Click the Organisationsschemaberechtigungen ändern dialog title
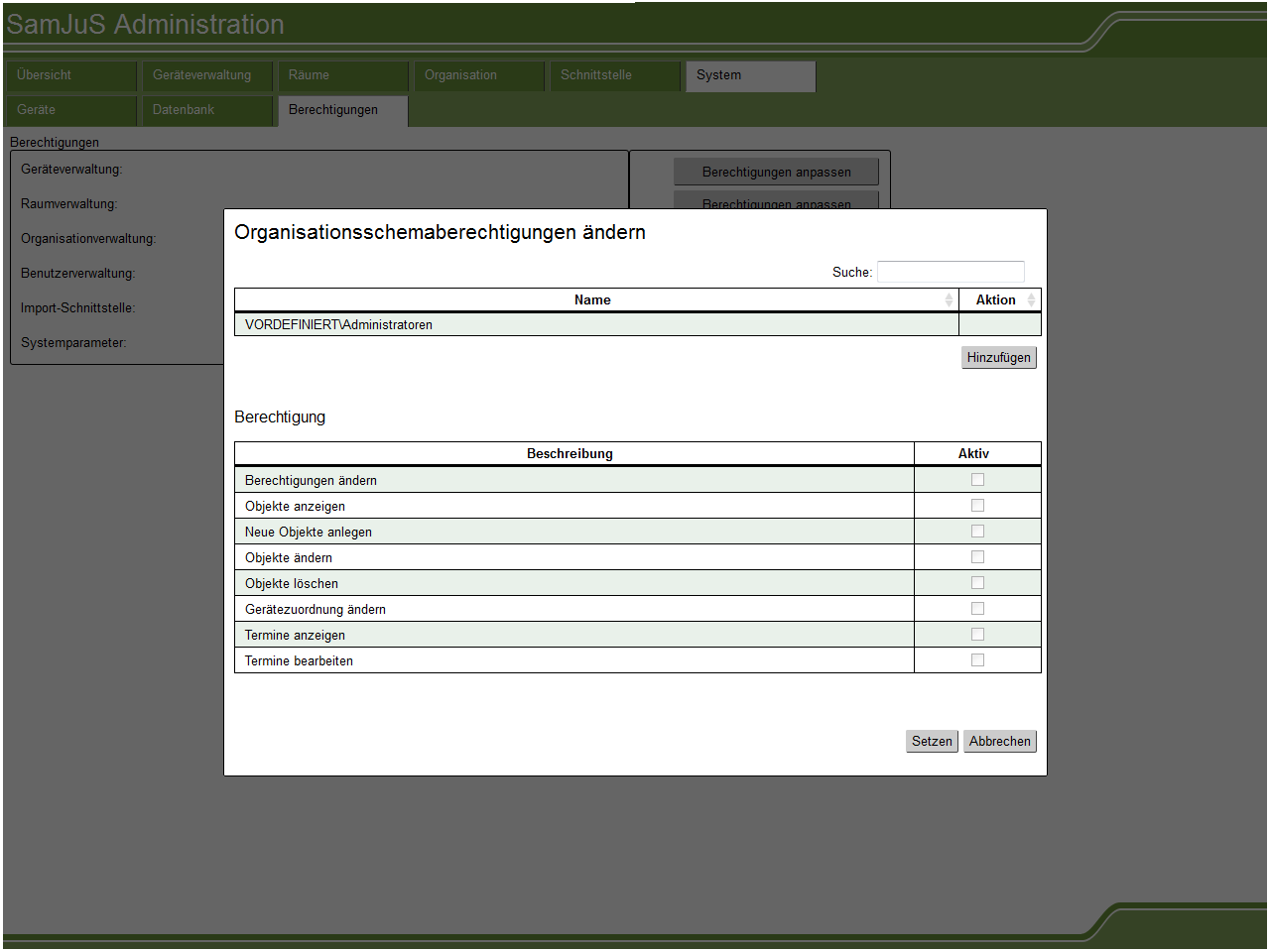 [440, 232]
